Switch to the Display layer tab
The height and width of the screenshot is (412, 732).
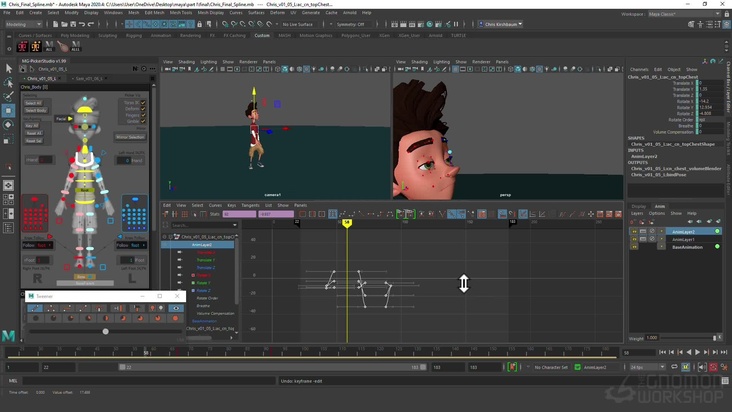click(x=638, y=206)
